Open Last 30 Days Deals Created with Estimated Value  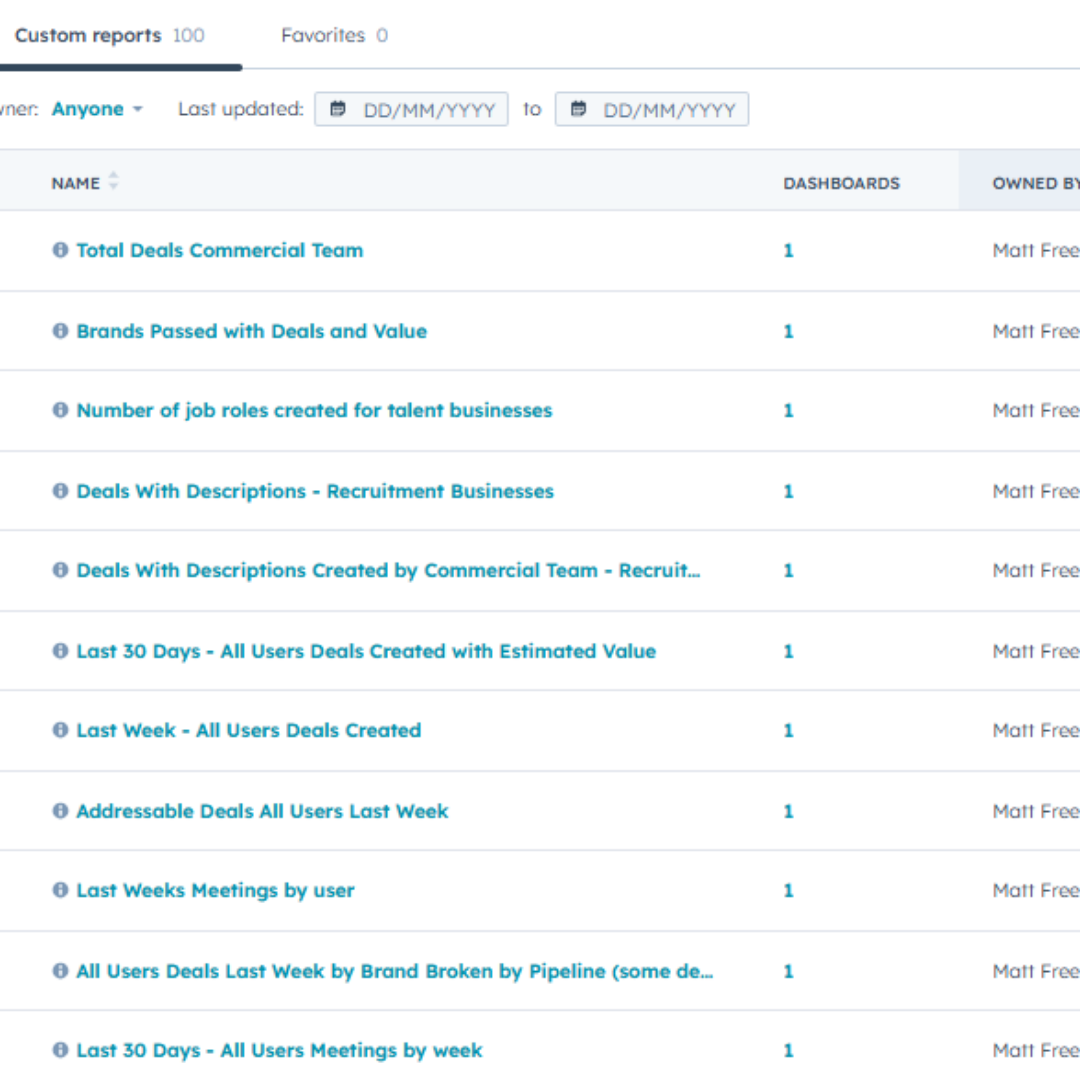click(x=366, y=651)
